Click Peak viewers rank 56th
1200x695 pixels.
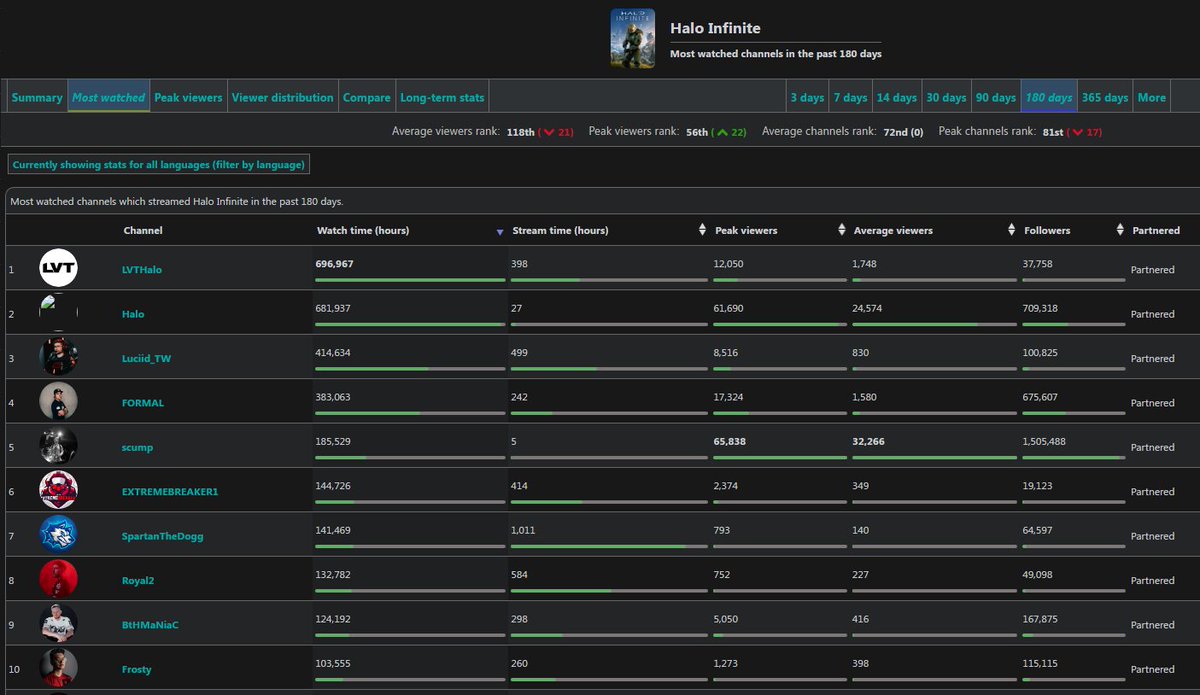click(x=697, y=132)
